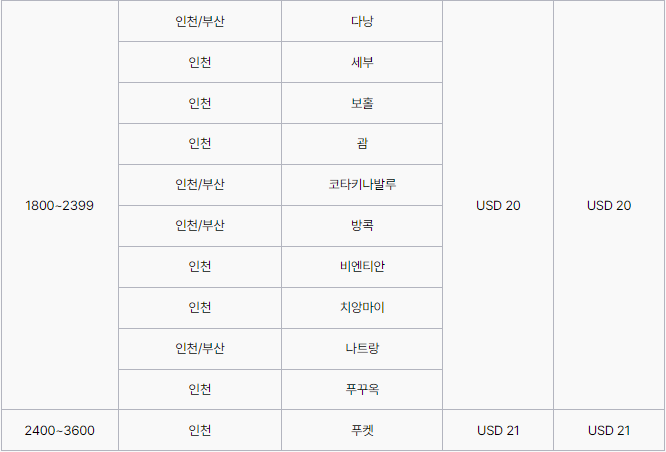The image size is (666, 452).
Task: Click 인천/부산 departure cell beside 방콕
Action: coord(200,226)
